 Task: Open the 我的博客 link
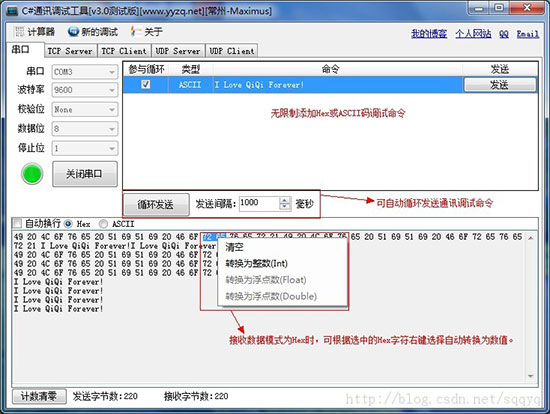(x=429, y=34)
